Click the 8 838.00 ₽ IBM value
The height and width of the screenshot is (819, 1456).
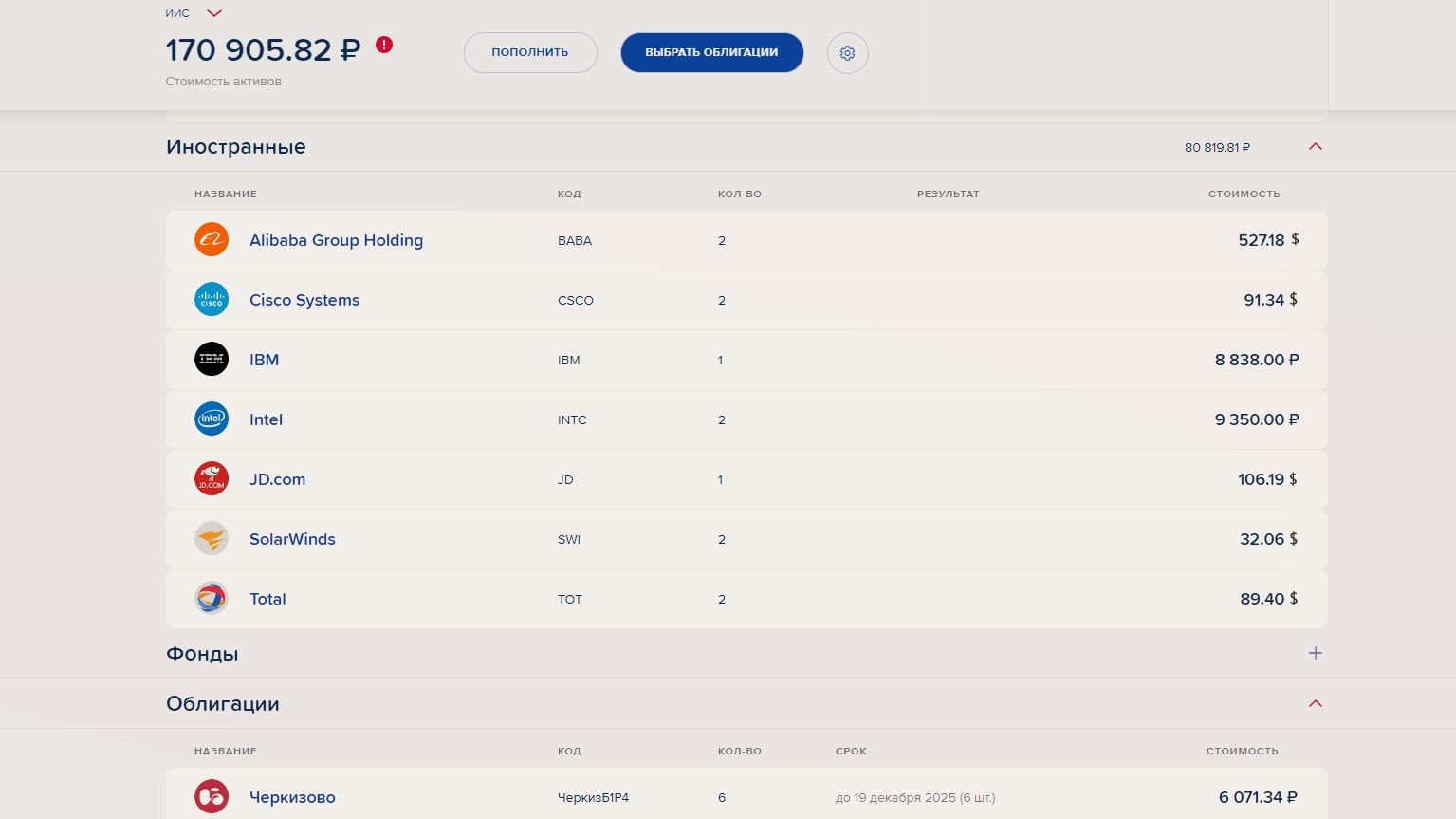[1257, 360]
